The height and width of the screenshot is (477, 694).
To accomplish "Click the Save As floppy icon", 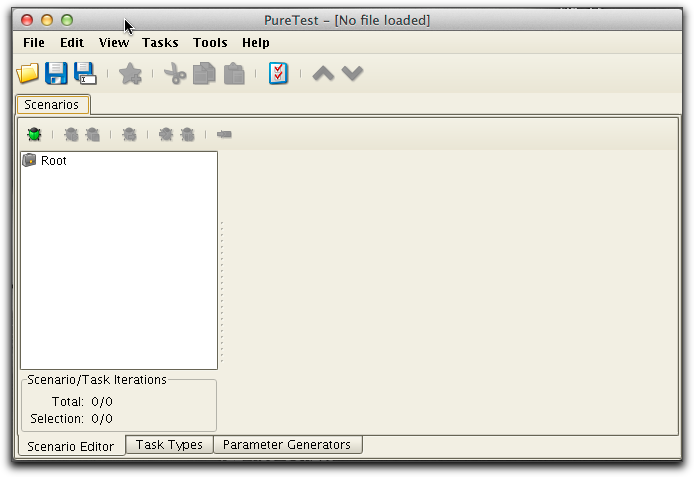I will click(85, 73).
